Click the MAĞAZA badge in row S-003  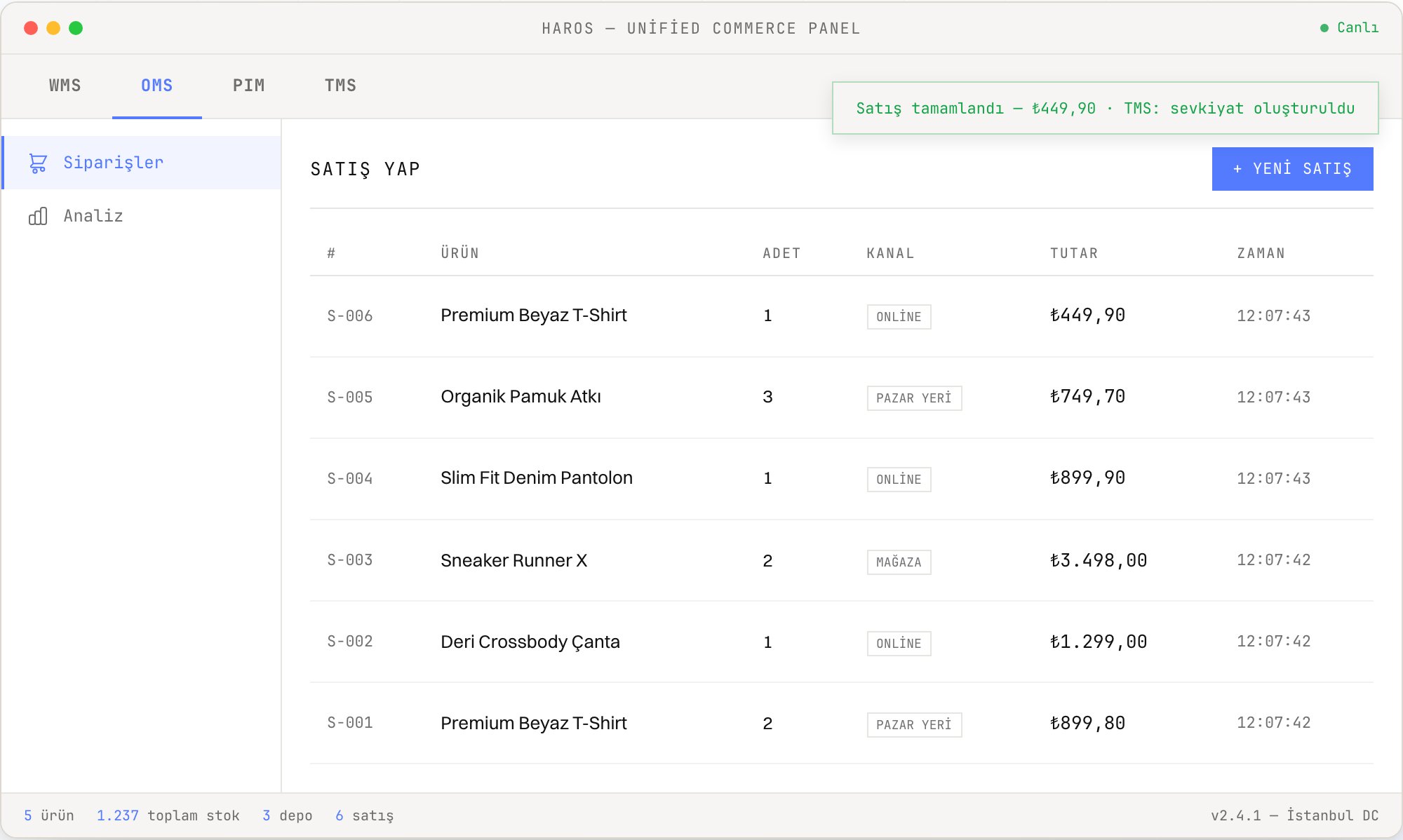pos(899,562)
